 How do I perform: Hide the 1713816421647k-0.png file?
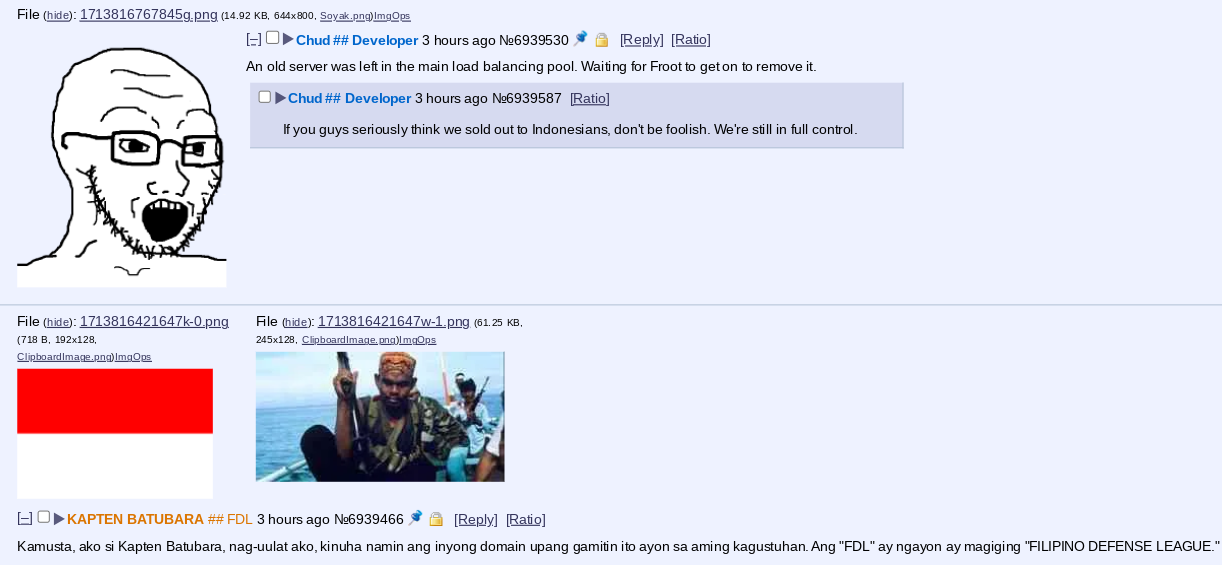(x=59, y=322)
